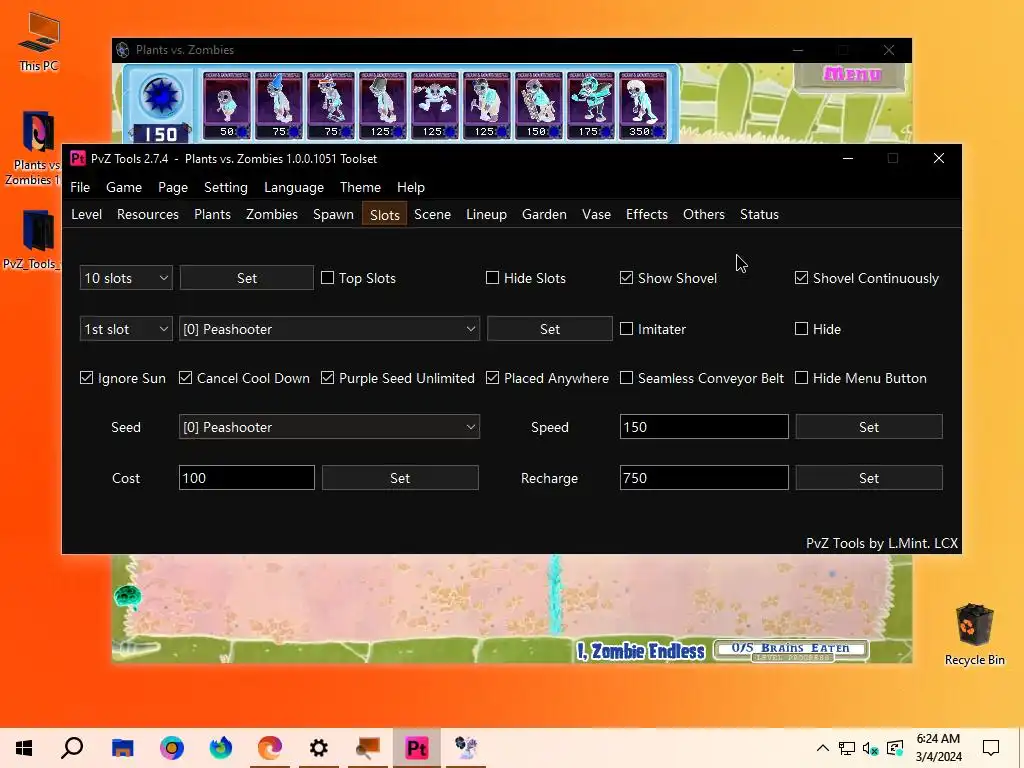Screen dimensions: 1024x768
Task: Click Set next to Speed field
Action: (x=869, y=426)
